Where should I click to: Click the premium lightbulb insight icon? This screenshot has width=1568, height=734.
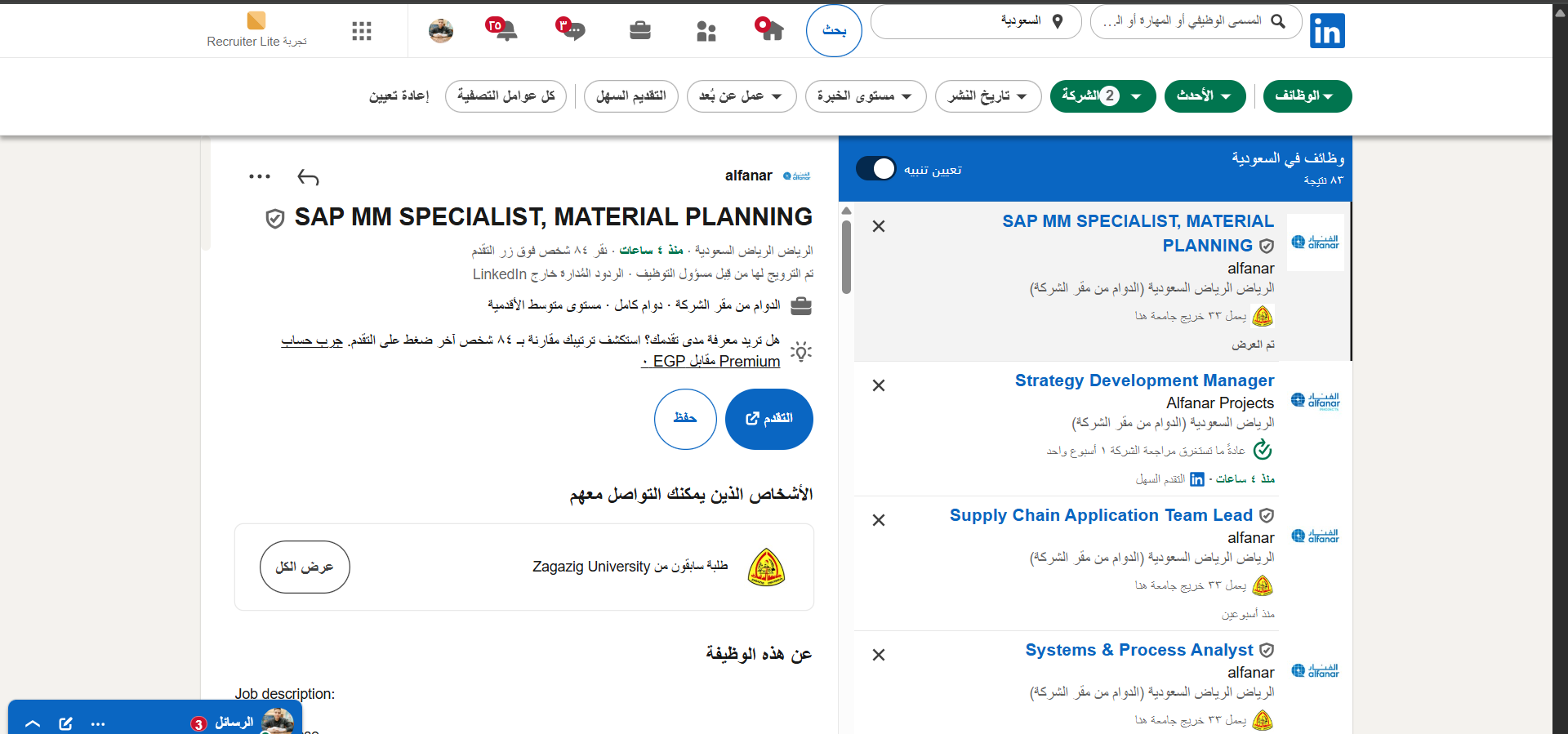point(801,351)
